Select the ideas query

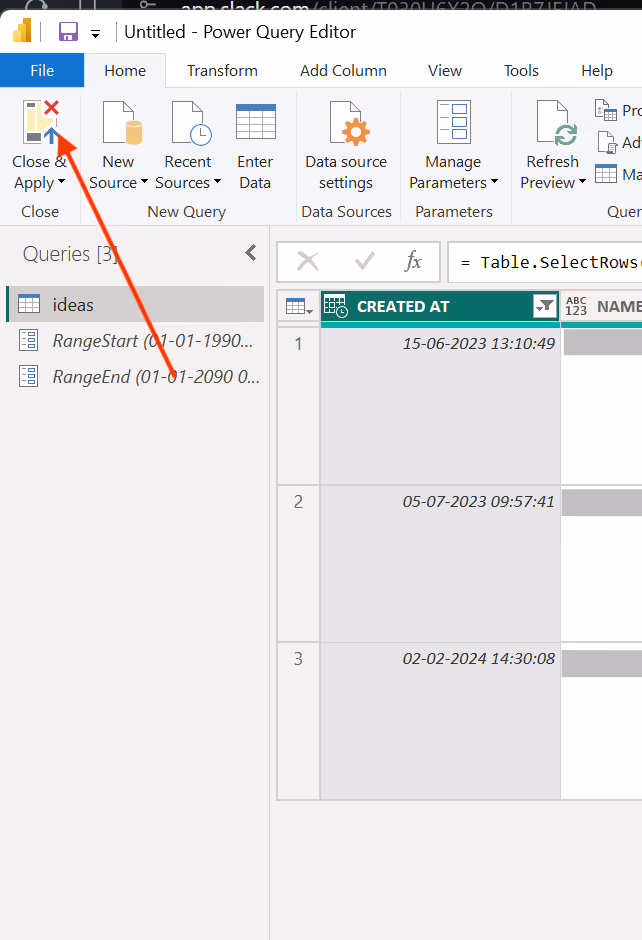click(135, 305)
